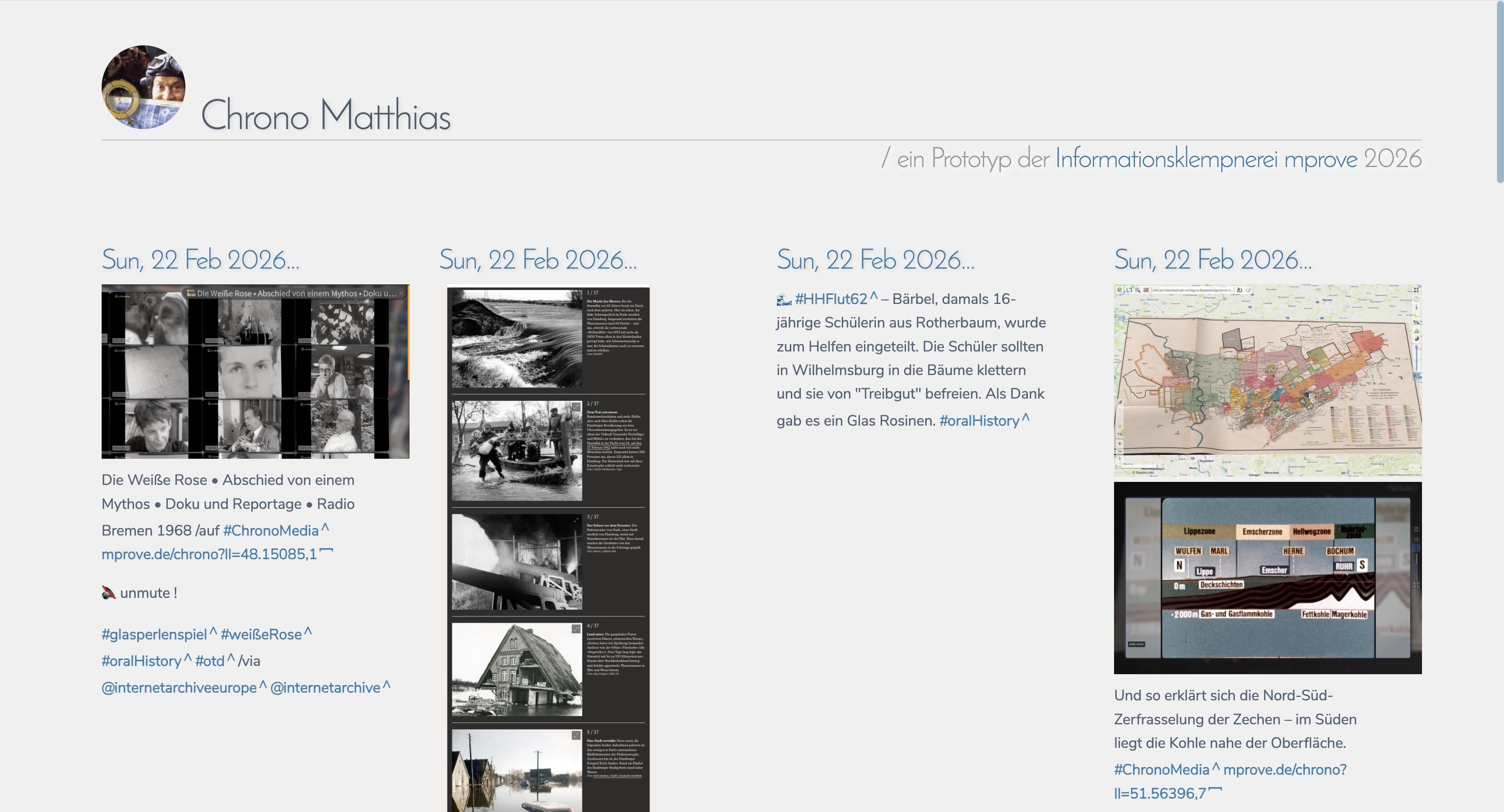Screen dimensions: 1504x812
Task: Open flood photo 1/37 of breaking dike
Action: (517, 338)
